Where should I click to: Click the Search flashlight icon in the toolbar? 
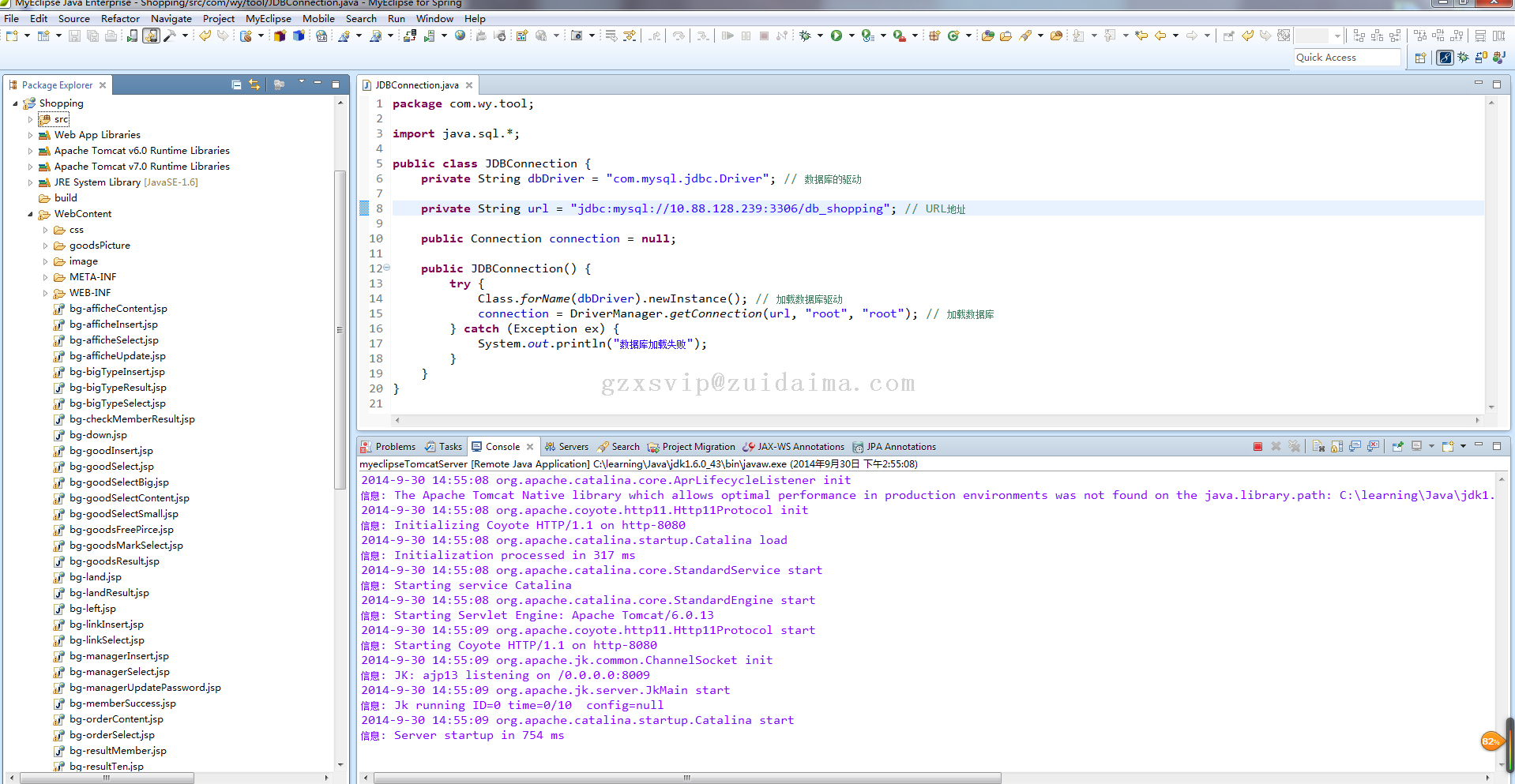click(1025, 36)
